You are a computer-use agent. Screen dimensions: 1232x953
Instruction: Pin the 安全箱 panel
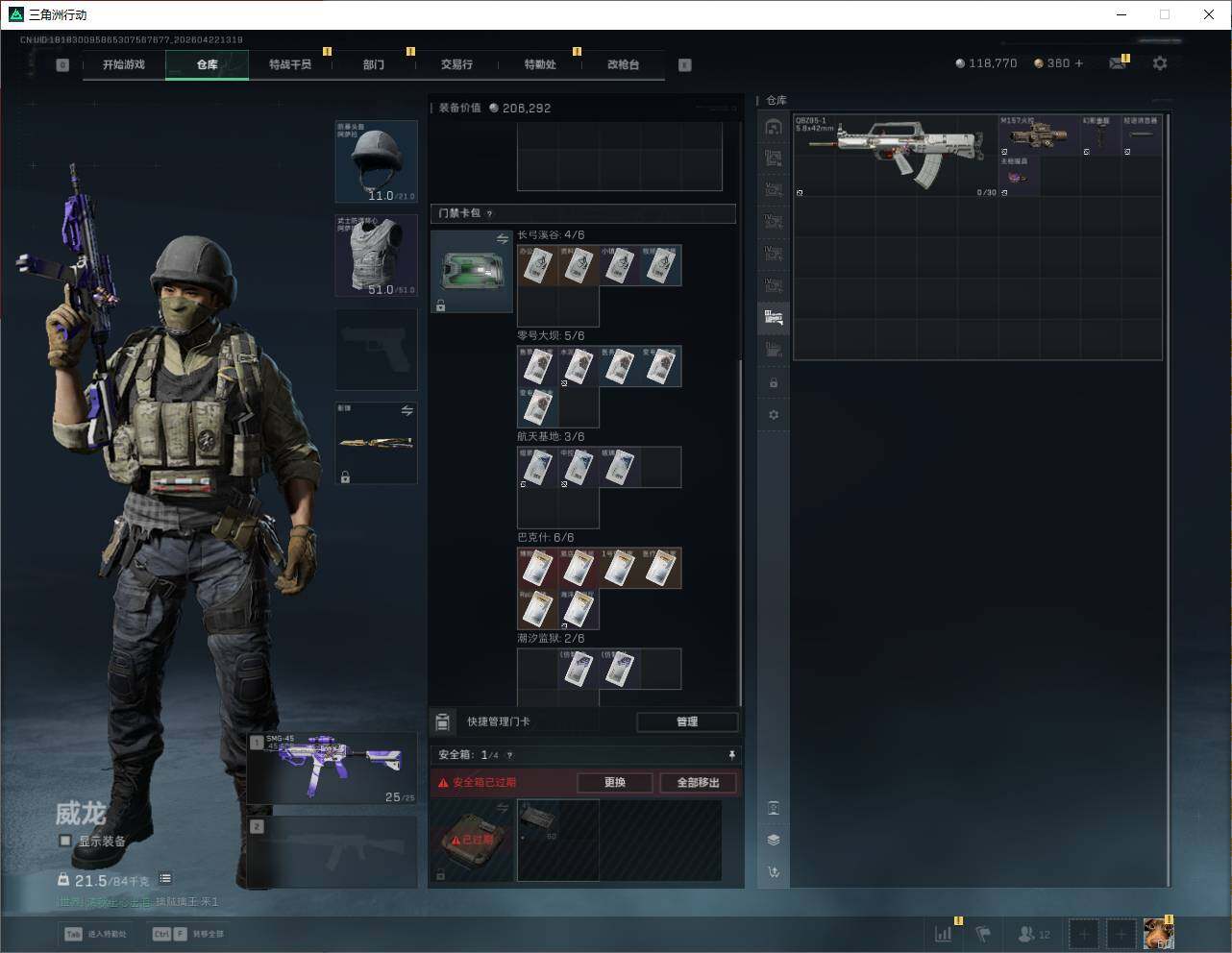(x=731, y=755)
